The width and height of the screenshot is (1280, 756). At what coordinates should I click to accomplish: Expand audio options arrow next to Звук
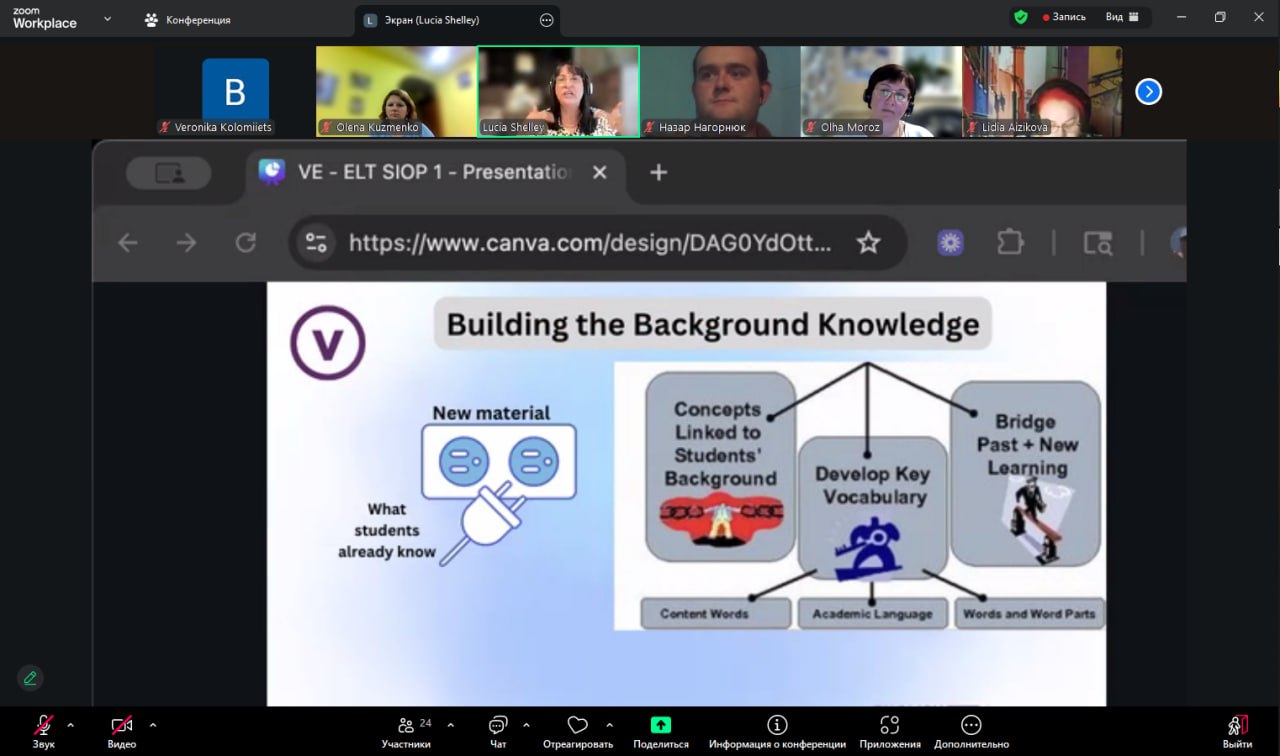[71, 725]
